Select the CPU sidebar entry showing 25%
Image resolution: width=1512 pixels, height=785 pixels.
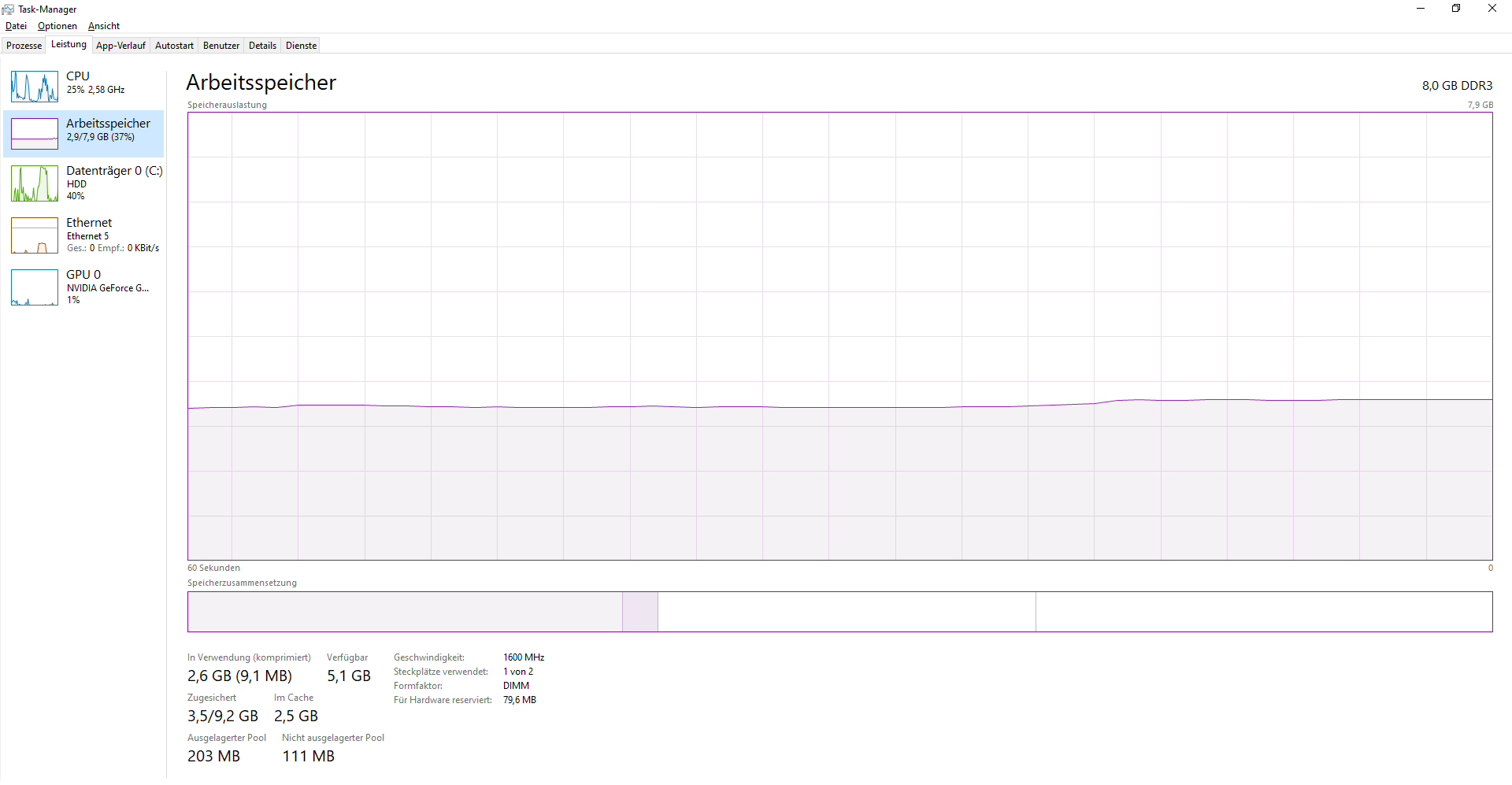click(x=87, y=82)
